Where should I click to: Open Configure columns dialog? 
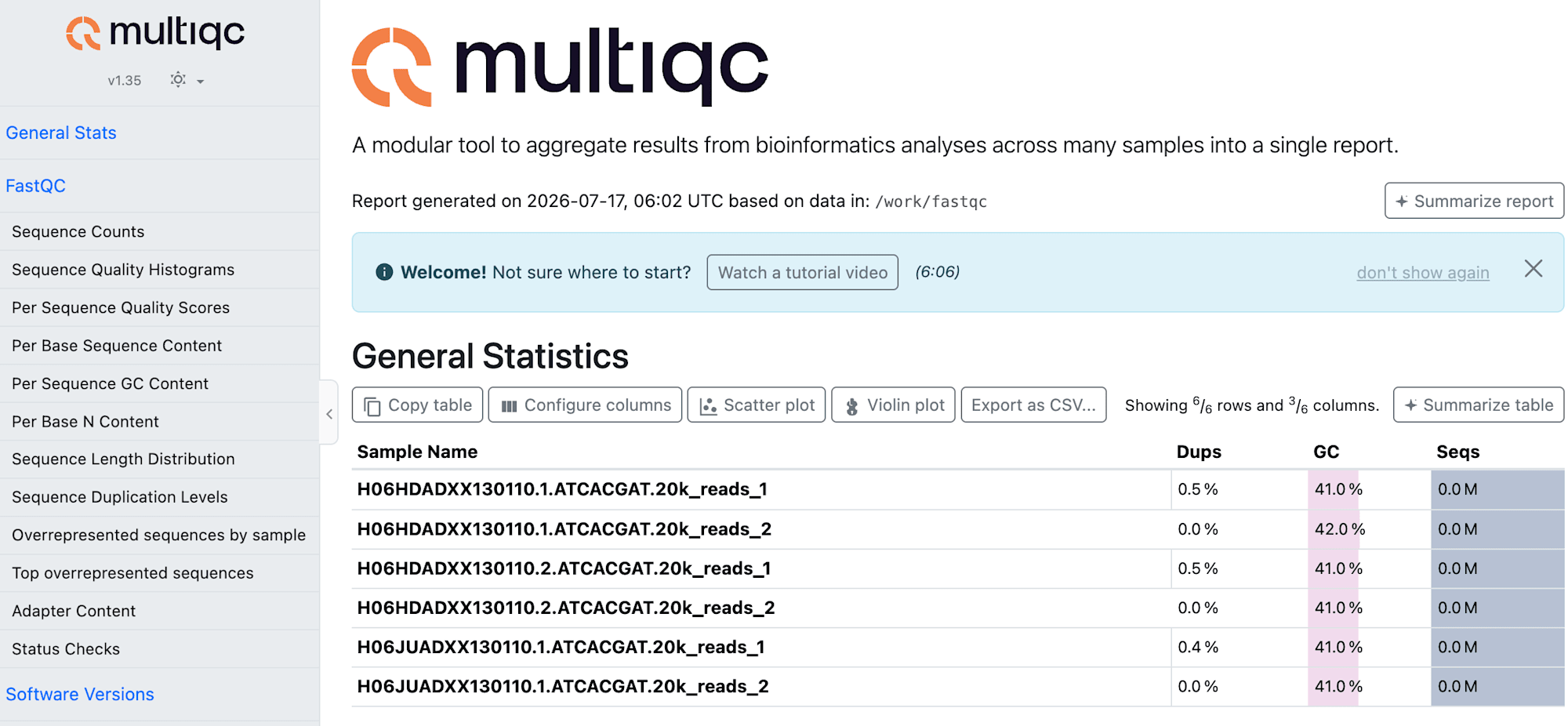coord(585,405)
